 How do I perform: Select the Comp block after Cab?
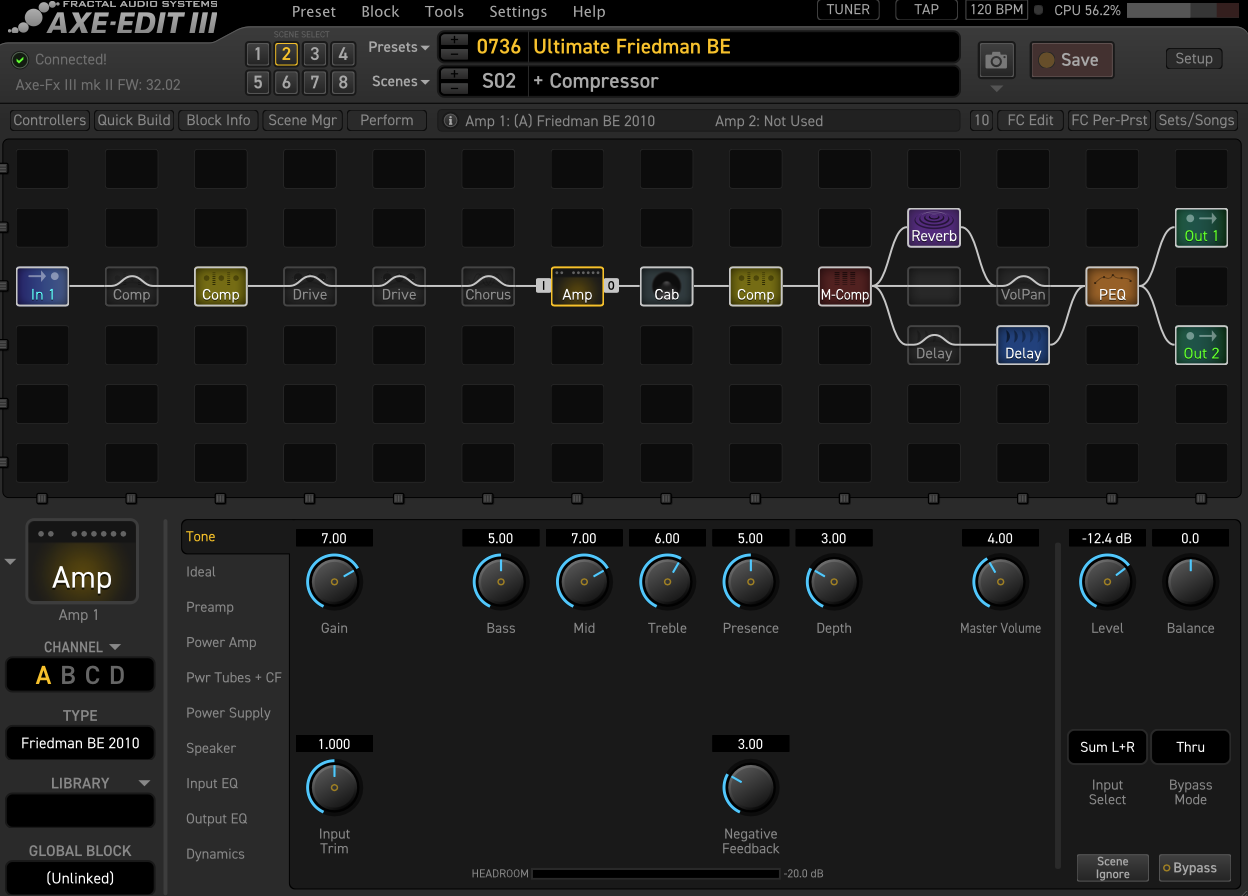click(x=755, y=286)
